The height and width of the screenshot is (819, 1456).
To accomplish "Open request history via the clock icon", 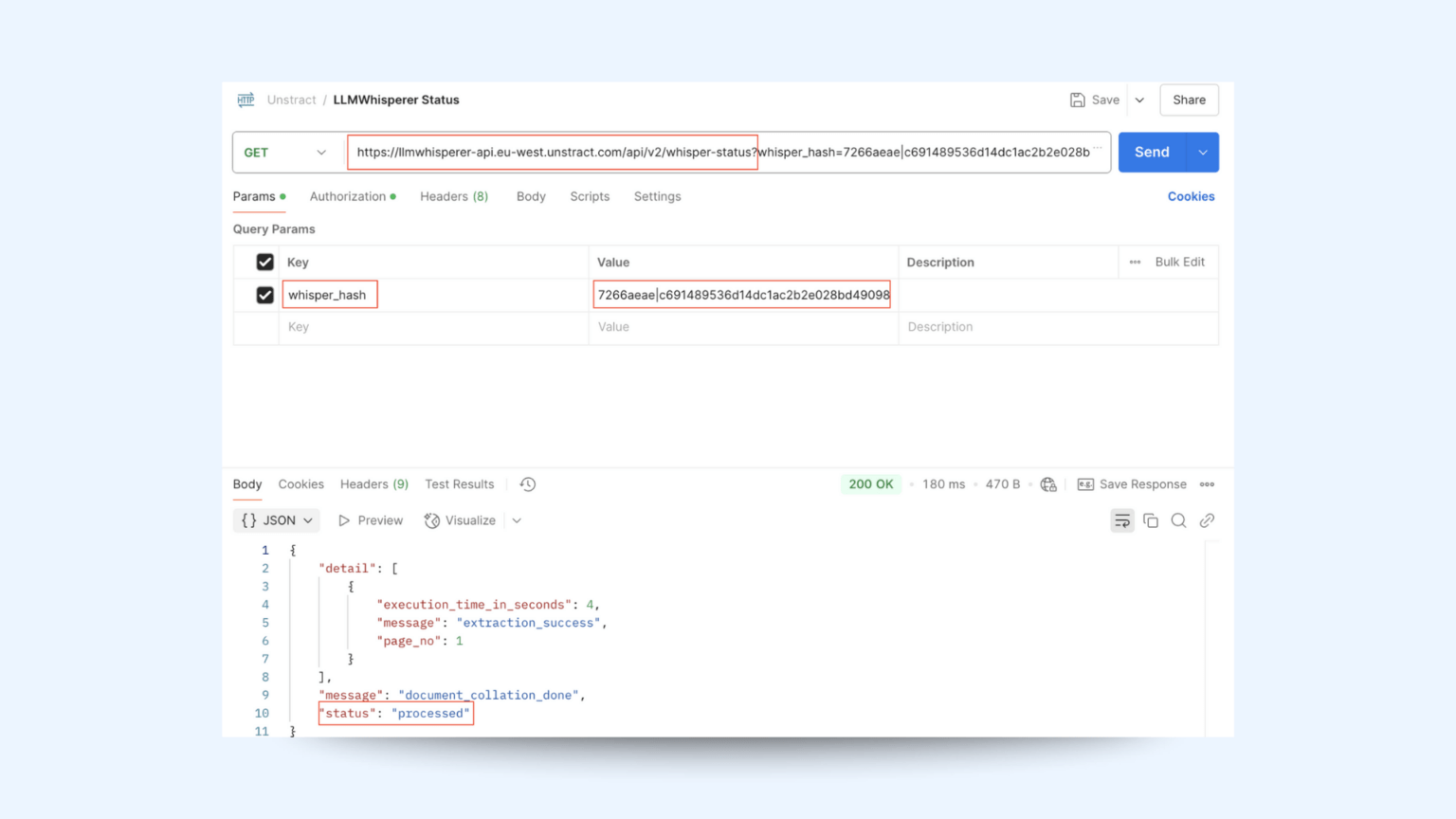I will pyautogui.click(x=528, y=483).
